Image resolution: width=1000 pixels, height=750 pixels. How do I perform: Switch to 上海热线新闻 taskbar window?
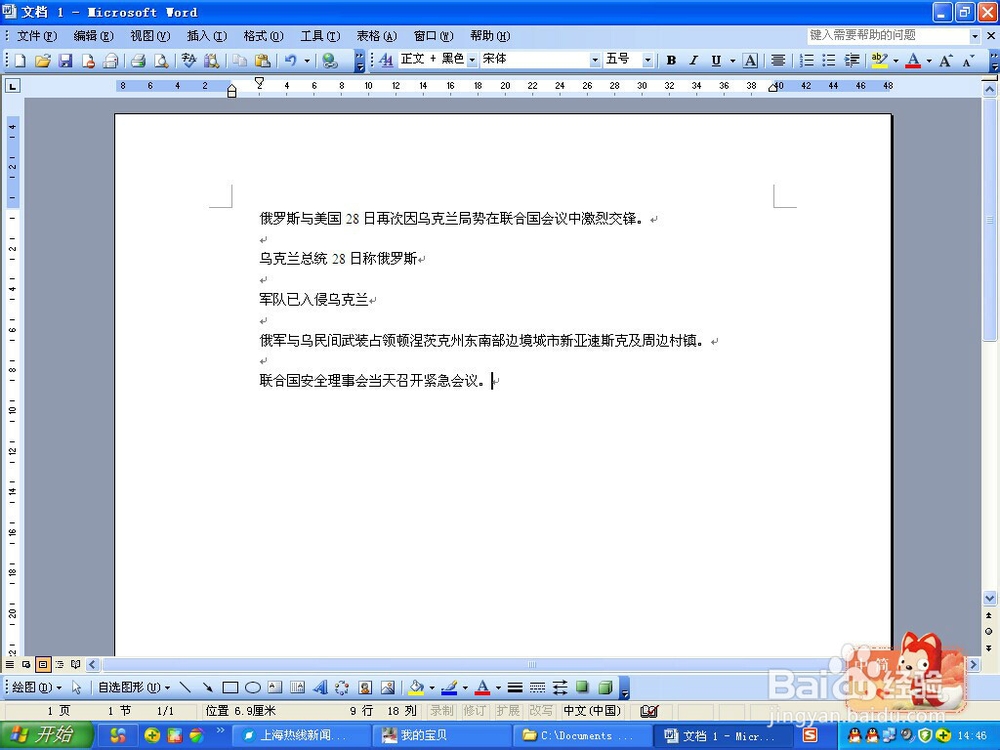pyautogui.click(x=299, y=735)
